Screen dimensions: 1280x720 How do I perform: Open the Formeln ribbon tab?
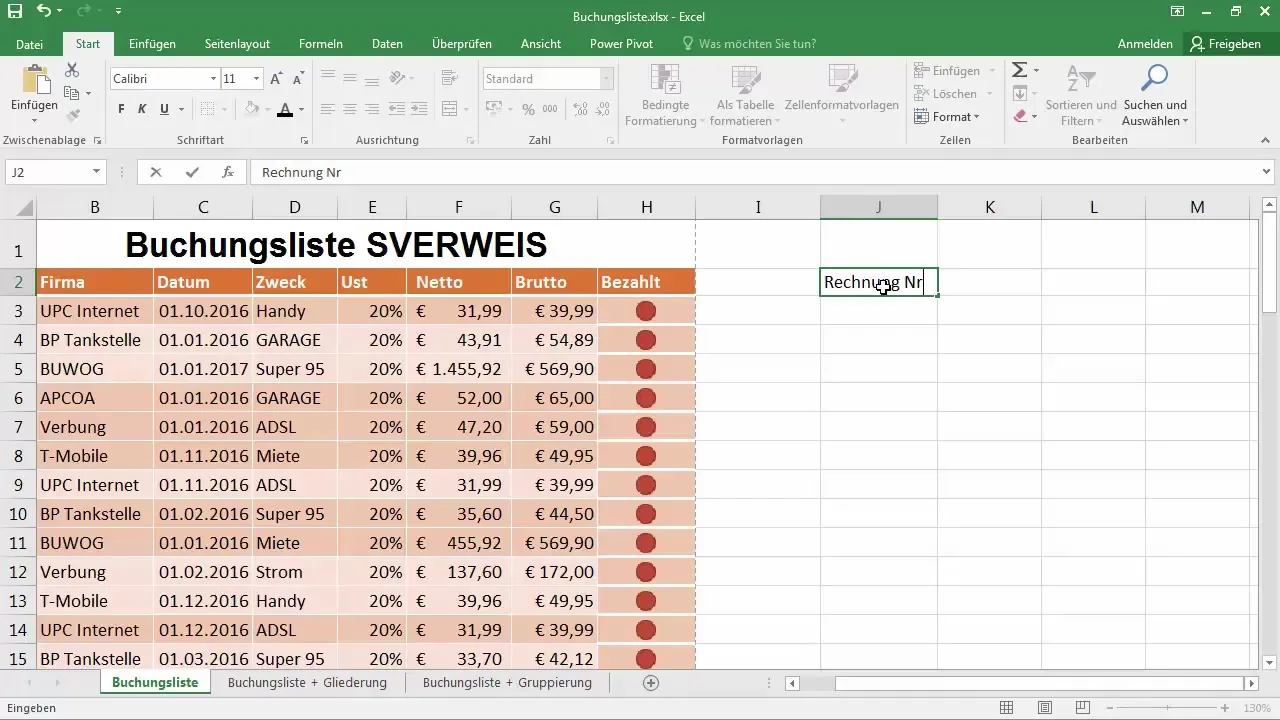click(x=321, y=44)
